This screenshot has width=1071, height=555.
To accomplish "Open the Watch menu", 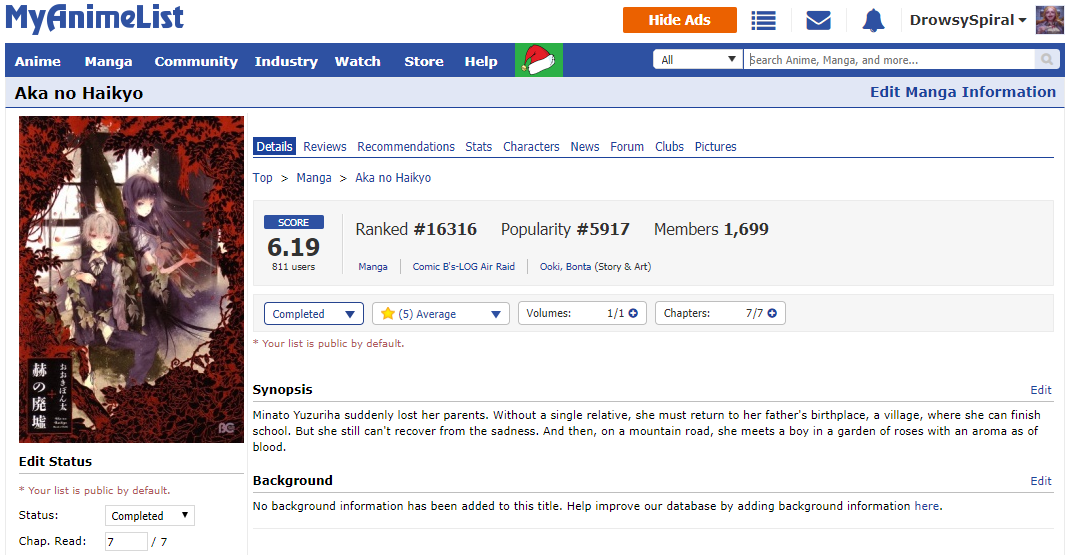I will [x=357, y=61].
